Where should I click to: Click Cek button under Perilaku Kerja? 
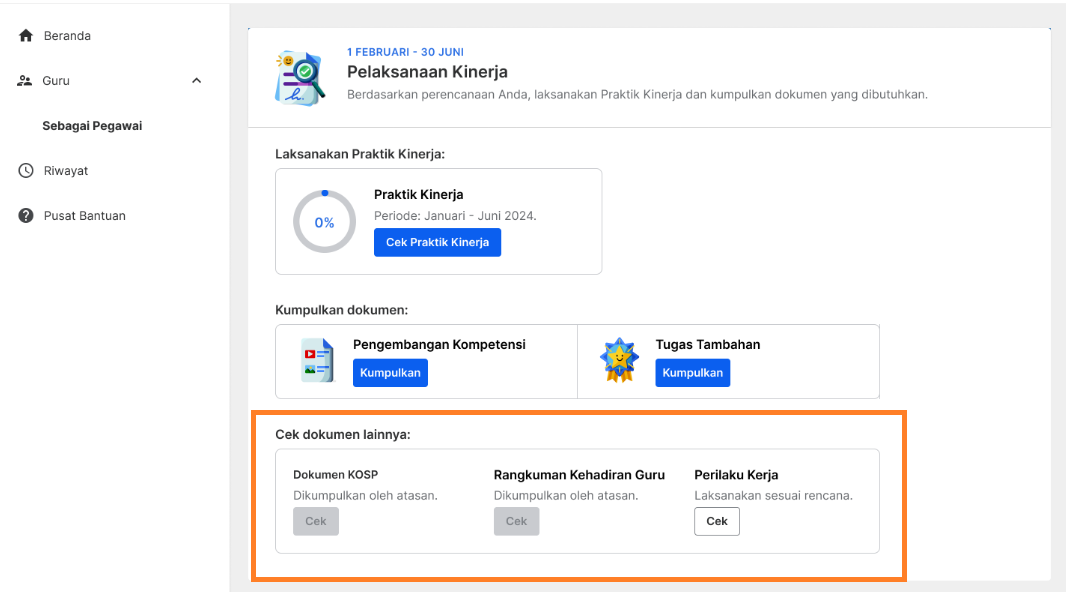click(717, 521)
